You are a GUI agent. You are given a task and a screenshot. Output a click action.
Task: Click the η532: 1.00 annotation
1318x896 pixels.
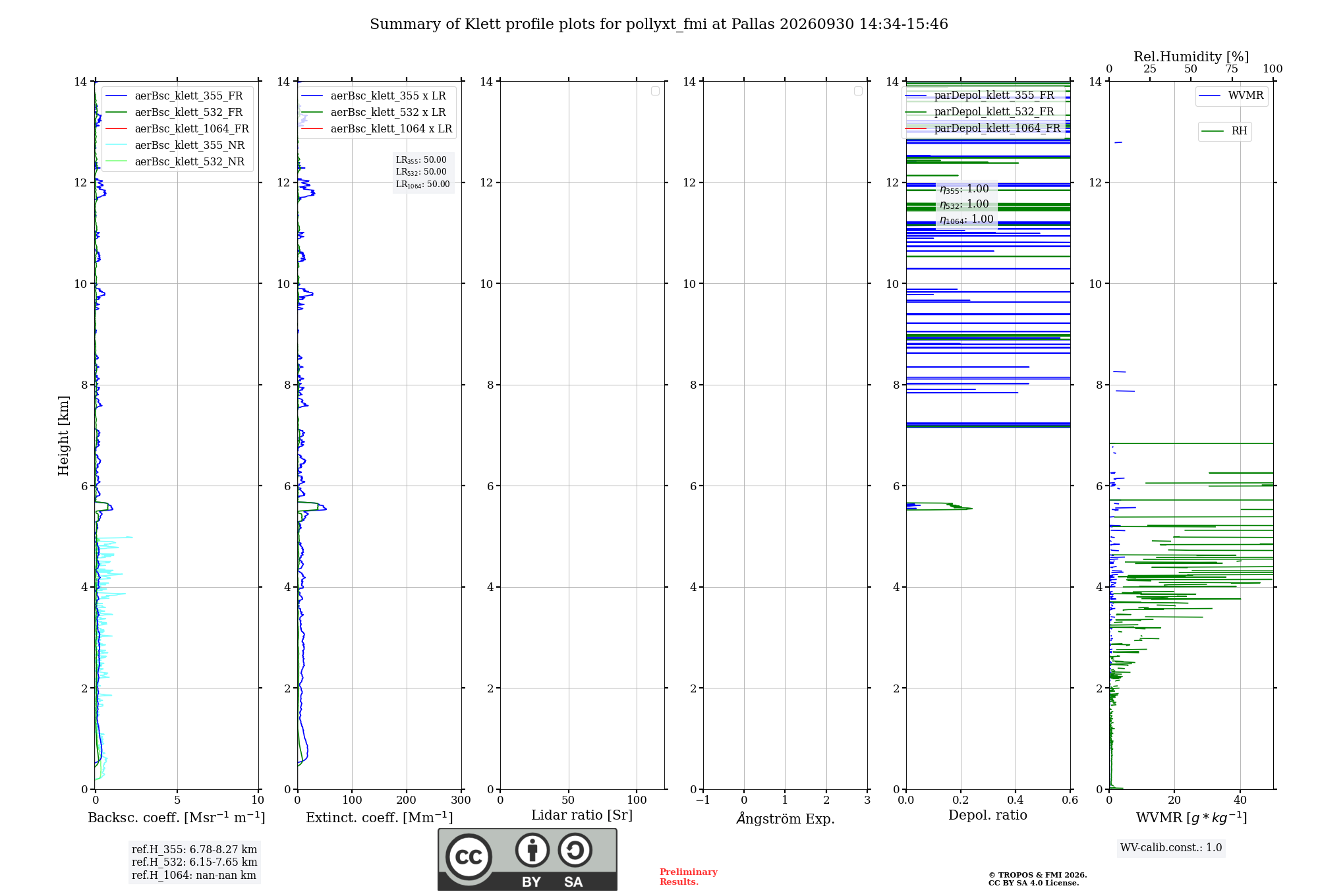tap(964, 204)
